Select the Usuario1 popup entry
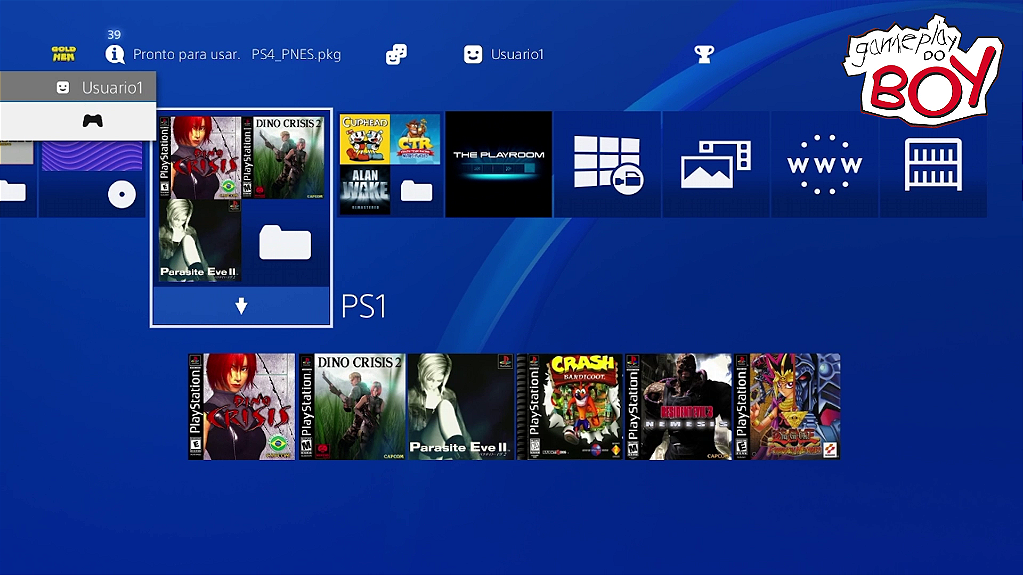Screen dimensions: 1023x575 click(x=78, y=87)
